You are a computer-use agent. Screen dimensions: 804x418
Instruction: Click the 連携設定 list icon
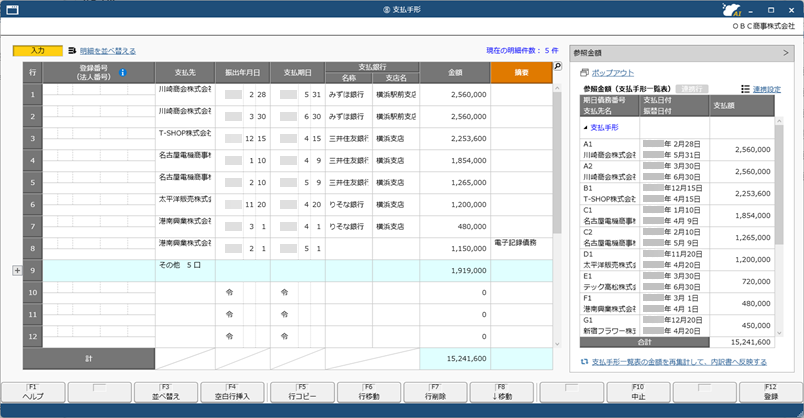pyautogui.click(x=746, y=89)
